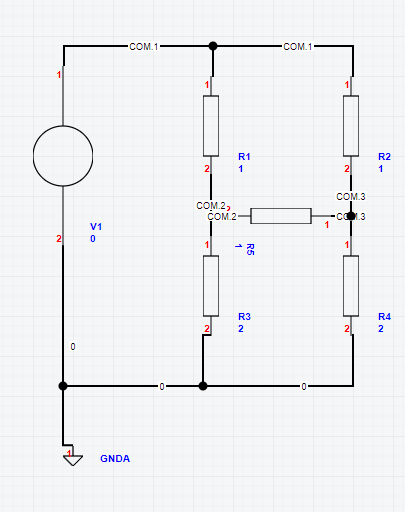Click the R4 value 2
The height and width of the screenshot is (512, 405).
click(x=381, y=329)
